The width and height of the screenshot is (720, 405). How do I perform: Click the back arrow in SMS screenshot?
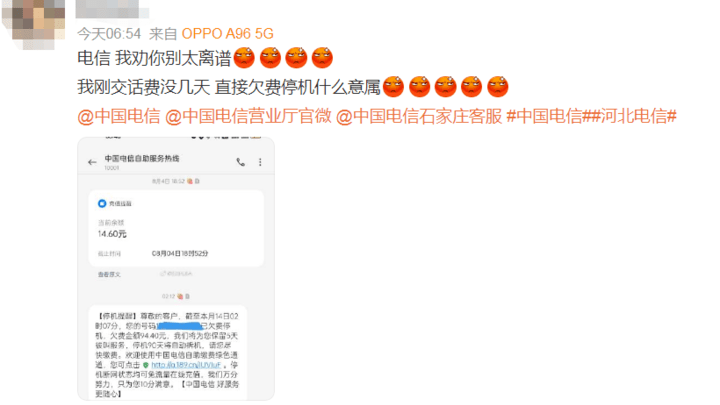tap(92, 162)
